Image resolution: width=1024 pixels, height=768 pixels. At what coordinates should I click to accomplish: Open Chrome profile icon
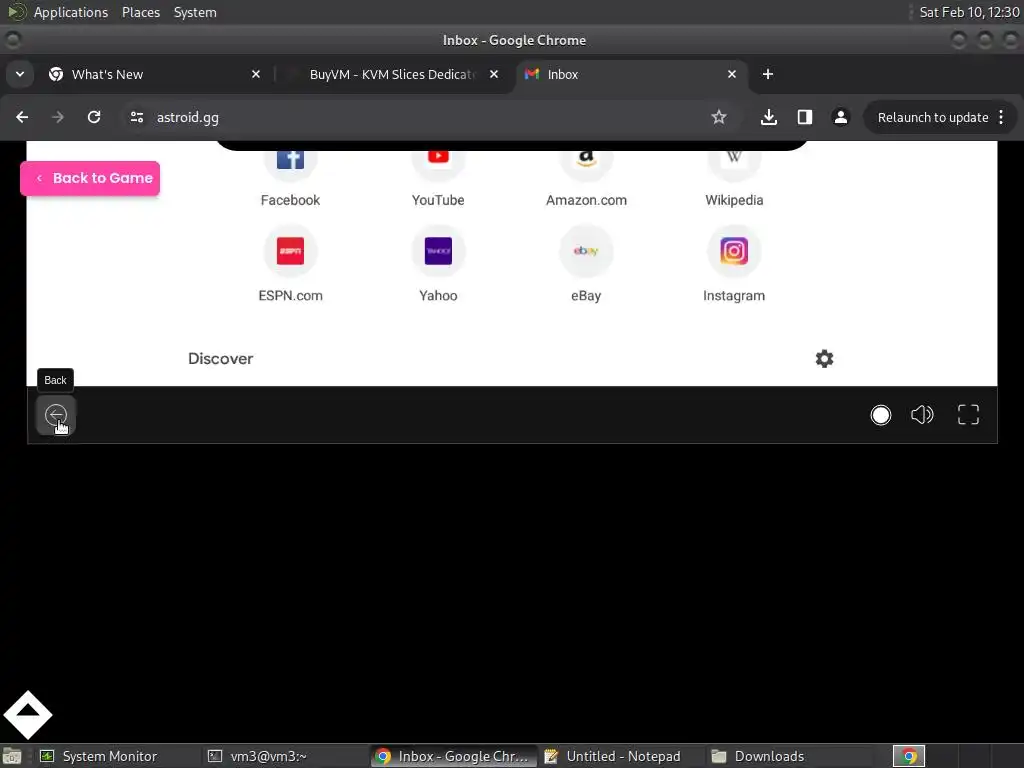click(840, 117)
